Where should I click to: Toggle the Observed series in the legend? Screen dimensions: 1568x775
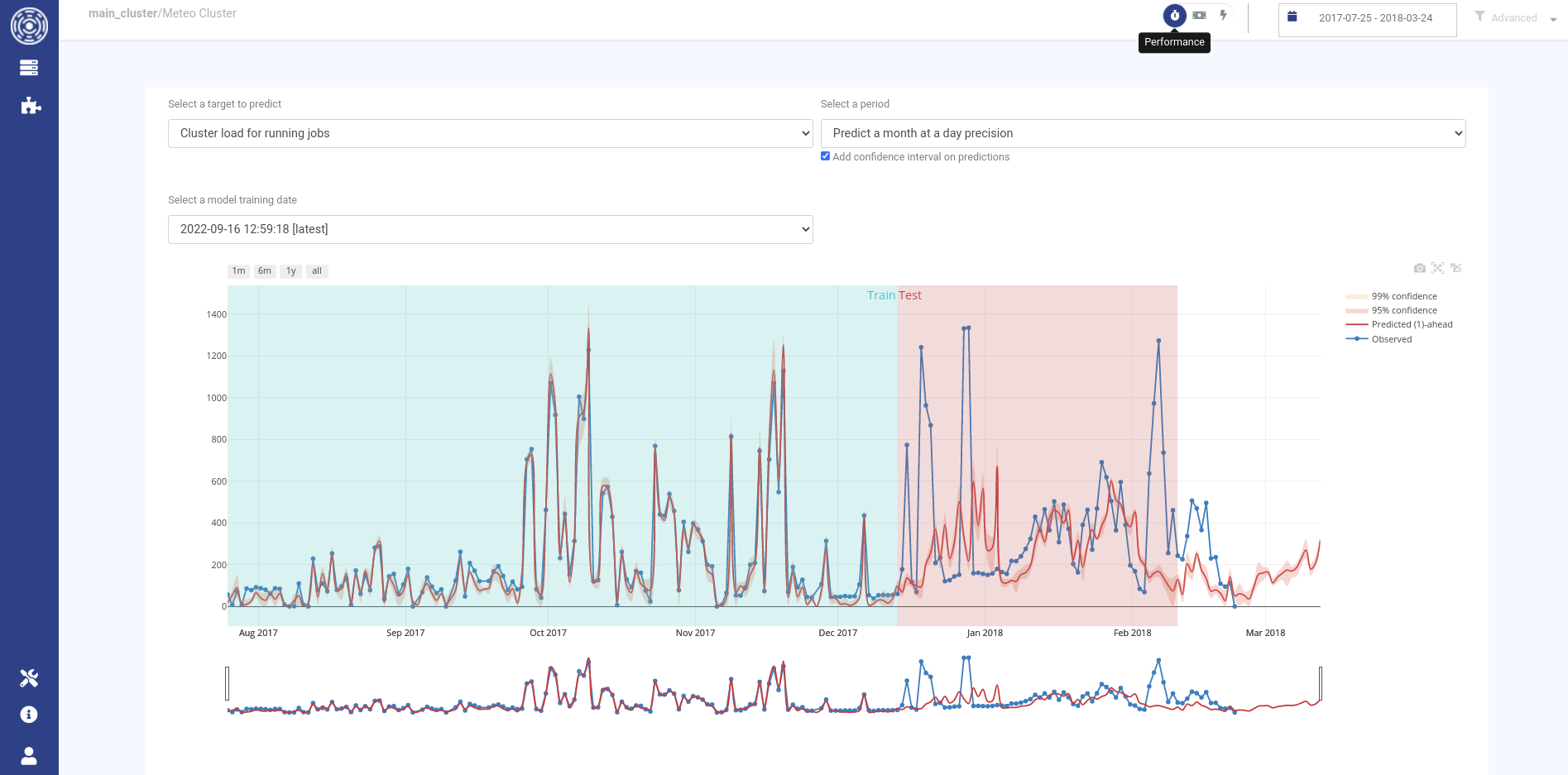(1391, 339)
